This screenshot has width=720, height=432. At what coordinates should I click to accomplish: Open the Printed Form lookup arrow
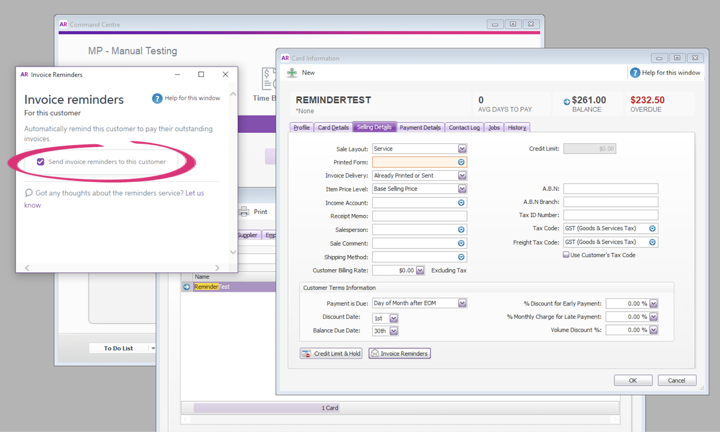461,162
